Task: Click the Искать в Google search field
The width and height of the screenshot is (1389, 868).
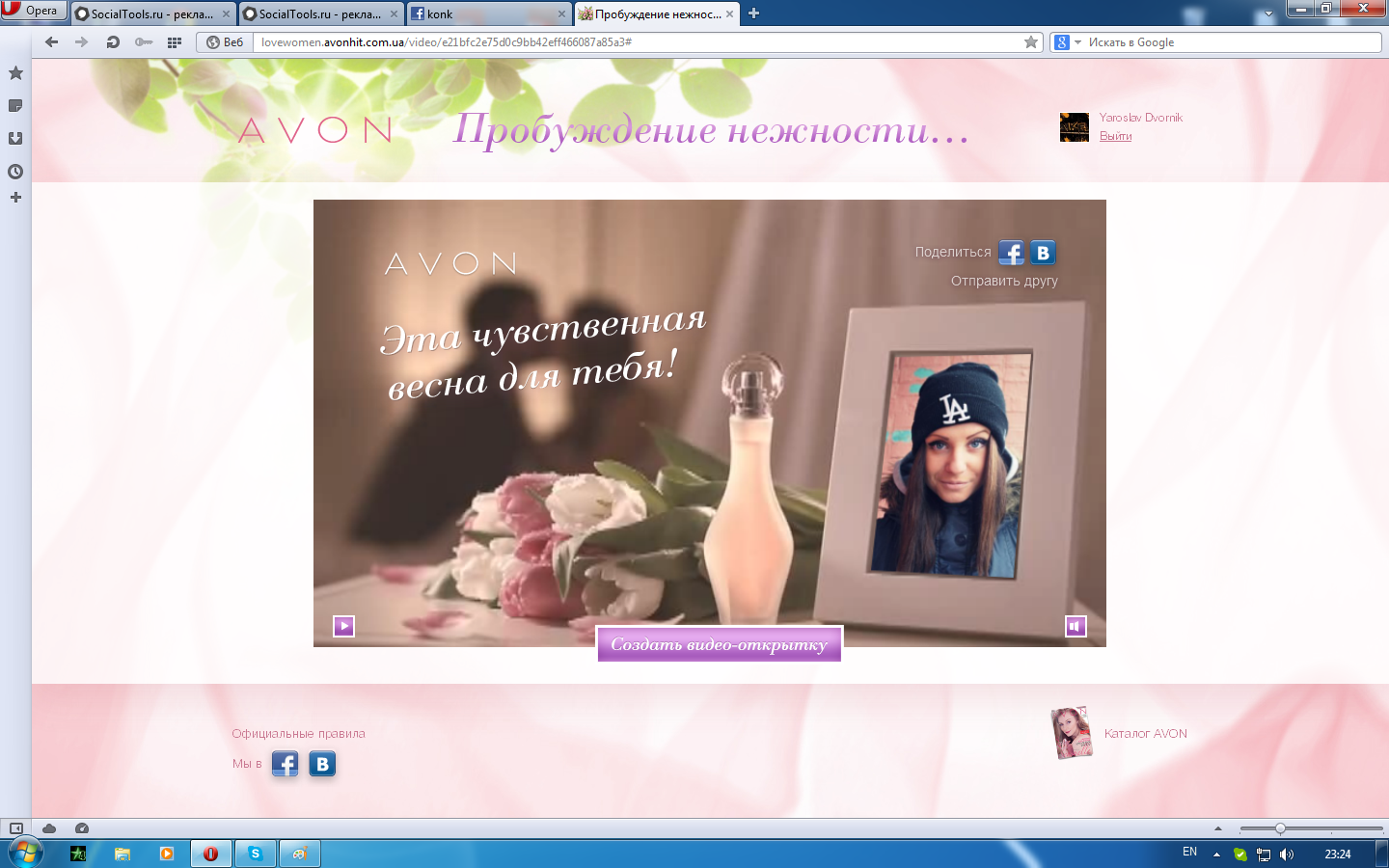Action: coord(1233,42)
